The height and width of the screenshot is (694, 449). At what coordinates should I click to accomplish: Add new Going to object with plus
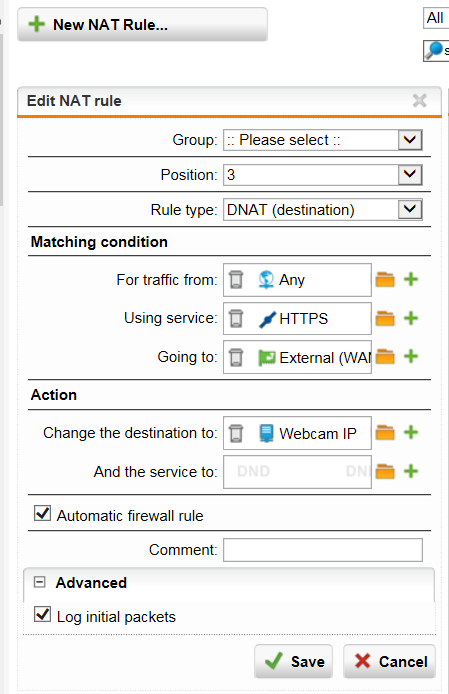coord(411,356)
